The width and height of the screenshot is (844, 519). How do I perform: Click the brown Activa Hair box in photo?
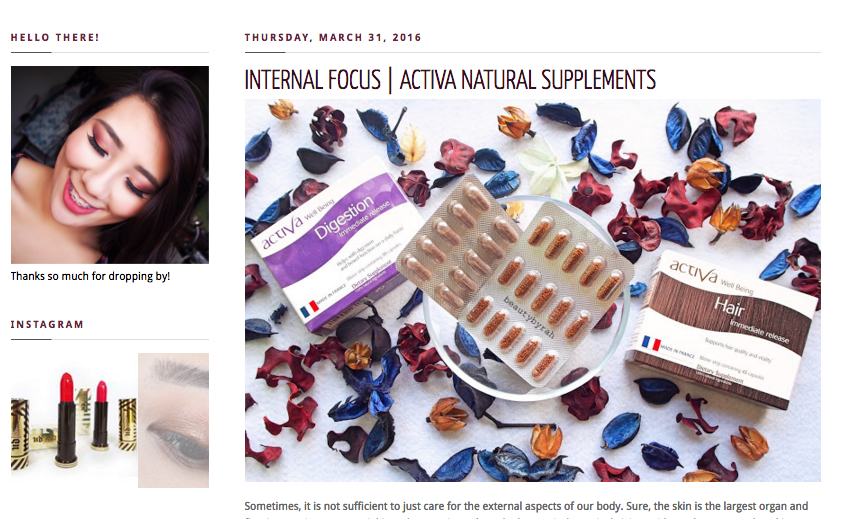[721, 328]
